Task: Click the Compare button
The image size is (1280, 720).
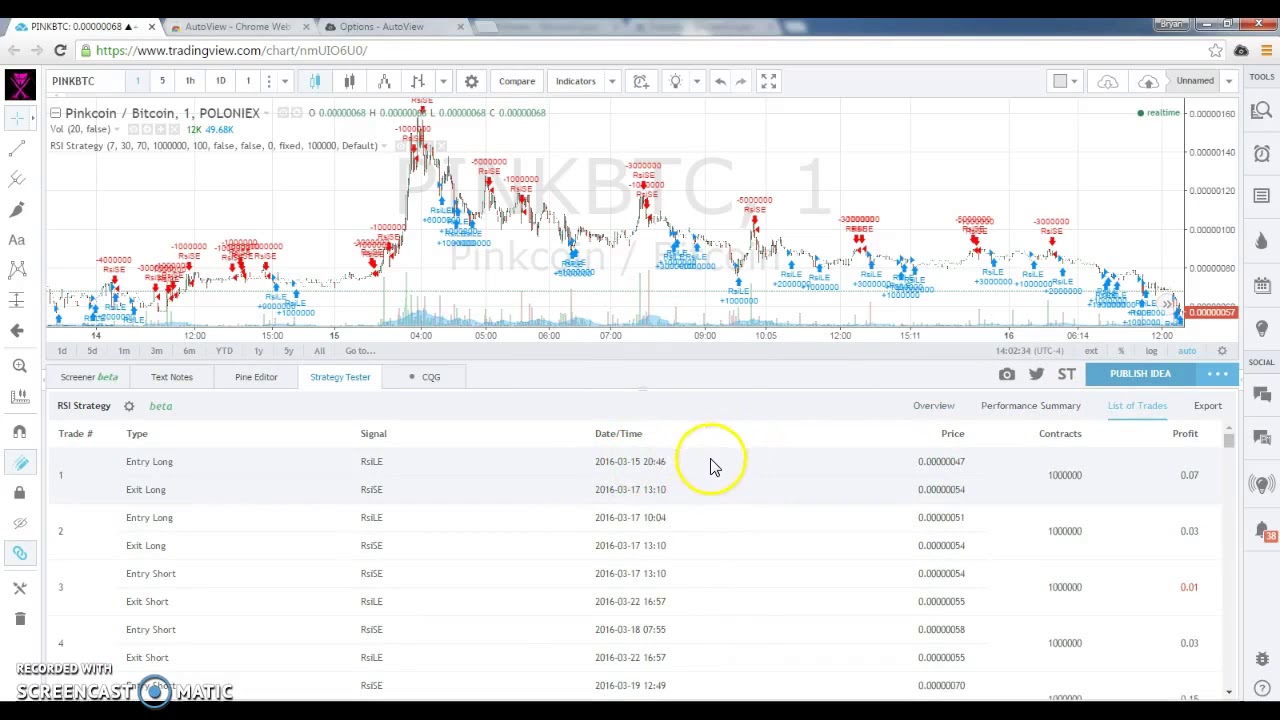Action: point(517,81)
